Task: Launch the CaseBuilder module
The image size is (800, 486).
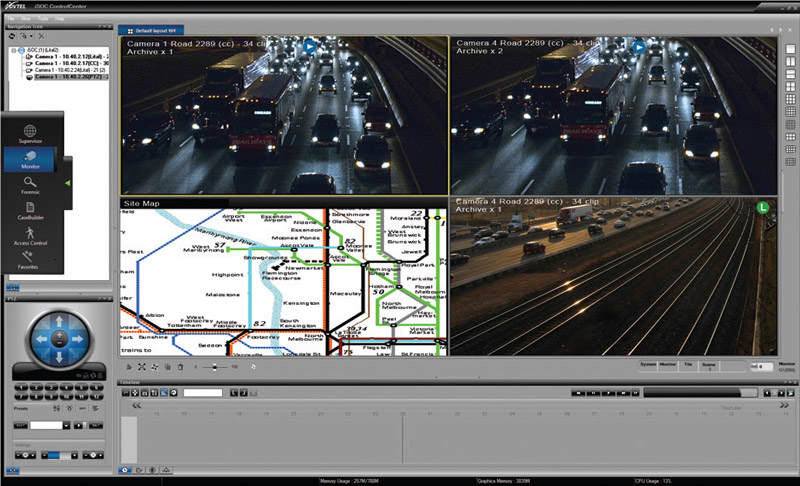Action: tap(30, 211)
